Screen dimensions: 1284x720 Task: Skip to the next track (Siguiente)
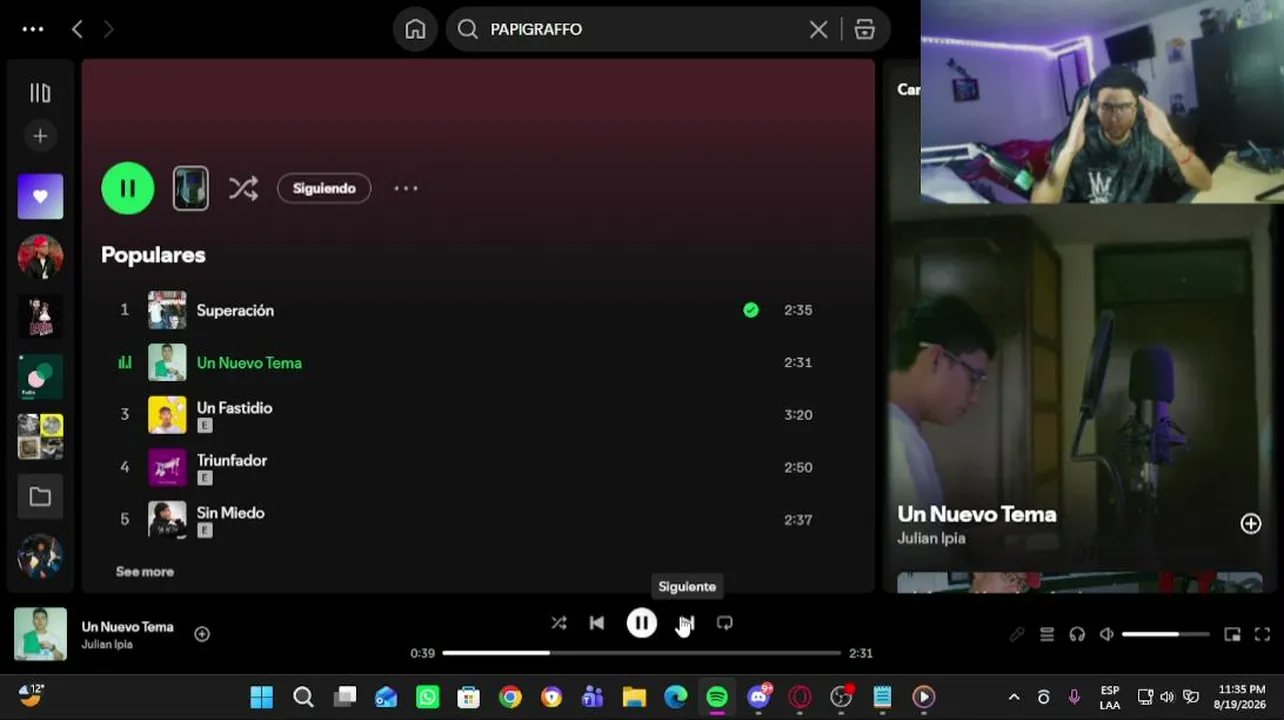point(686,623)
